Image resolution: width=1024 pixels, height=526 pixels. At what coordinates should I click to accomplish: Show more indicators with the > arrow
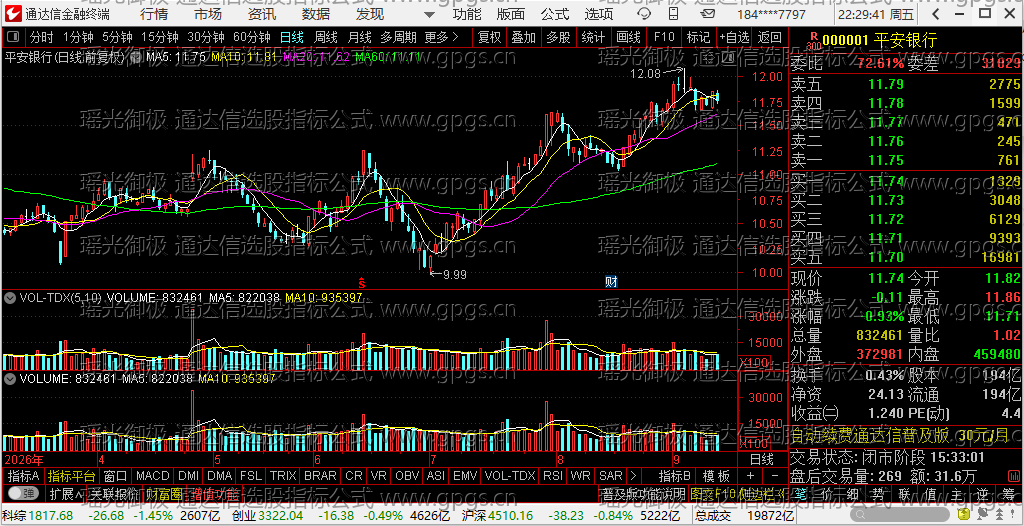632,476
